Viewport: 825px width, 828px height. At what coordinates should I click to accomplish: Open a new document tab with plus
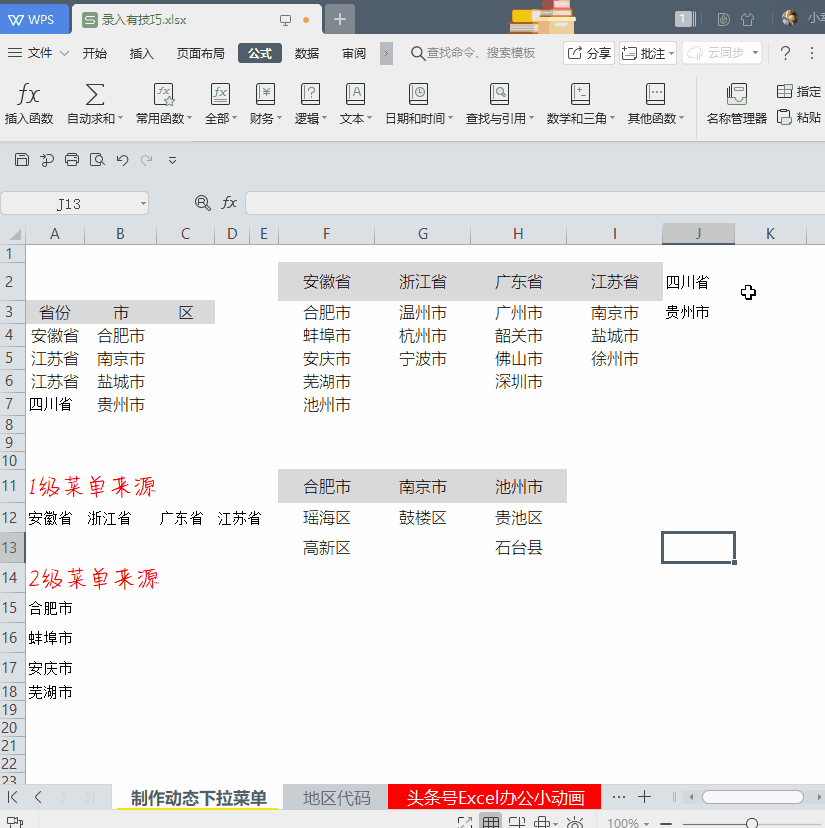pos(340,20)
